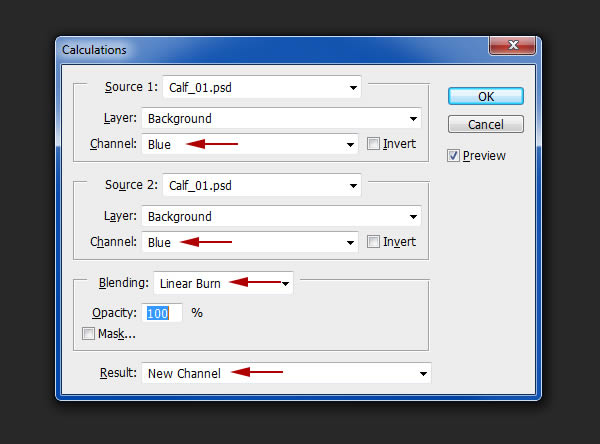Open the Source 2 Channel dropdown

pyautogui.click(x=250, y=242)
